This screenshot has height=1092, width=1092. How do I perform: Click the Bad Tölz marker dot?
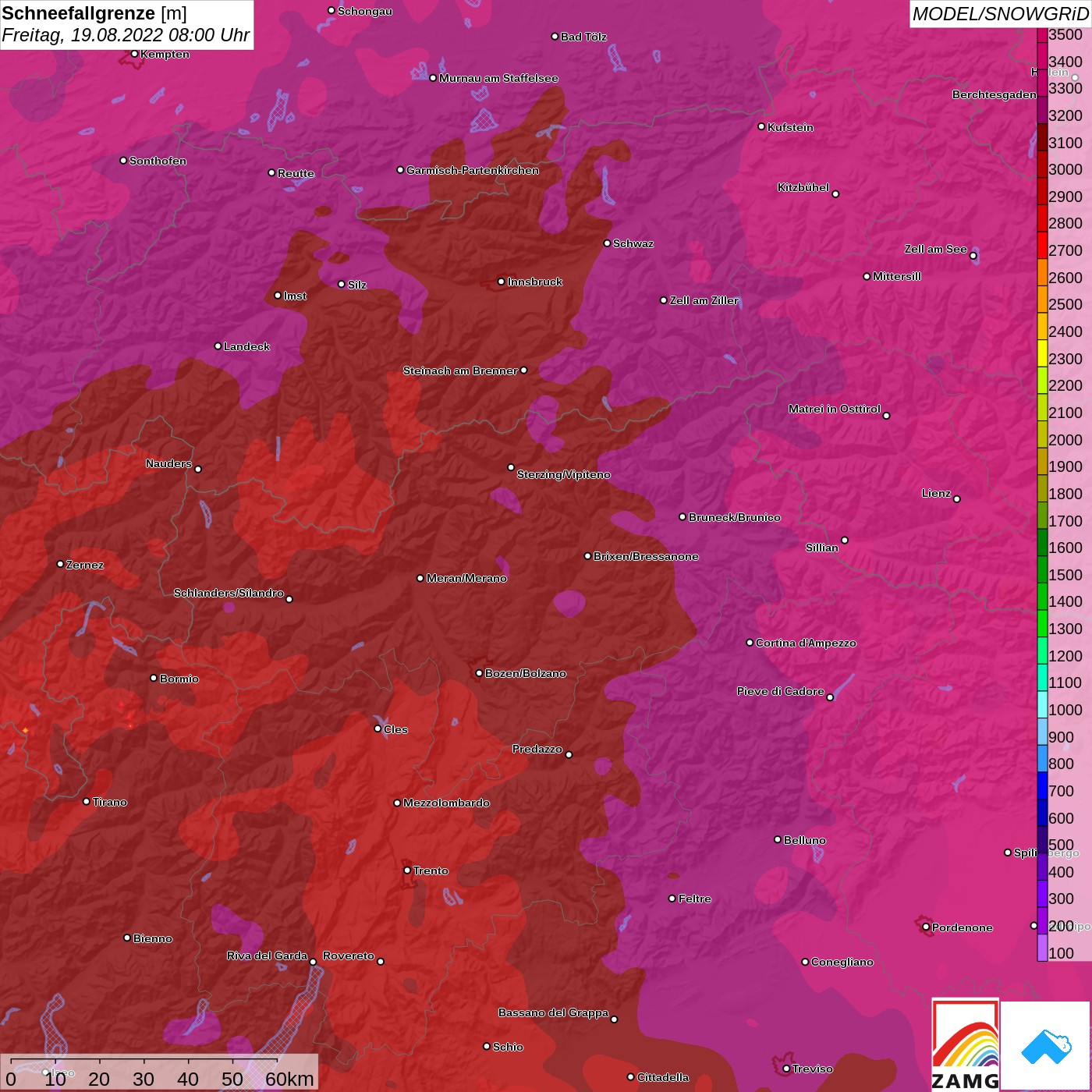[x=555, y=37]
